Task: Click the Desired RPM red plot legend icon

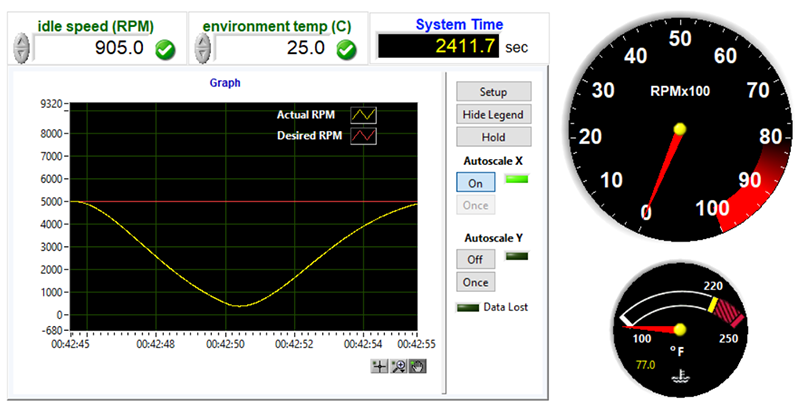Action: click(364, 136)
